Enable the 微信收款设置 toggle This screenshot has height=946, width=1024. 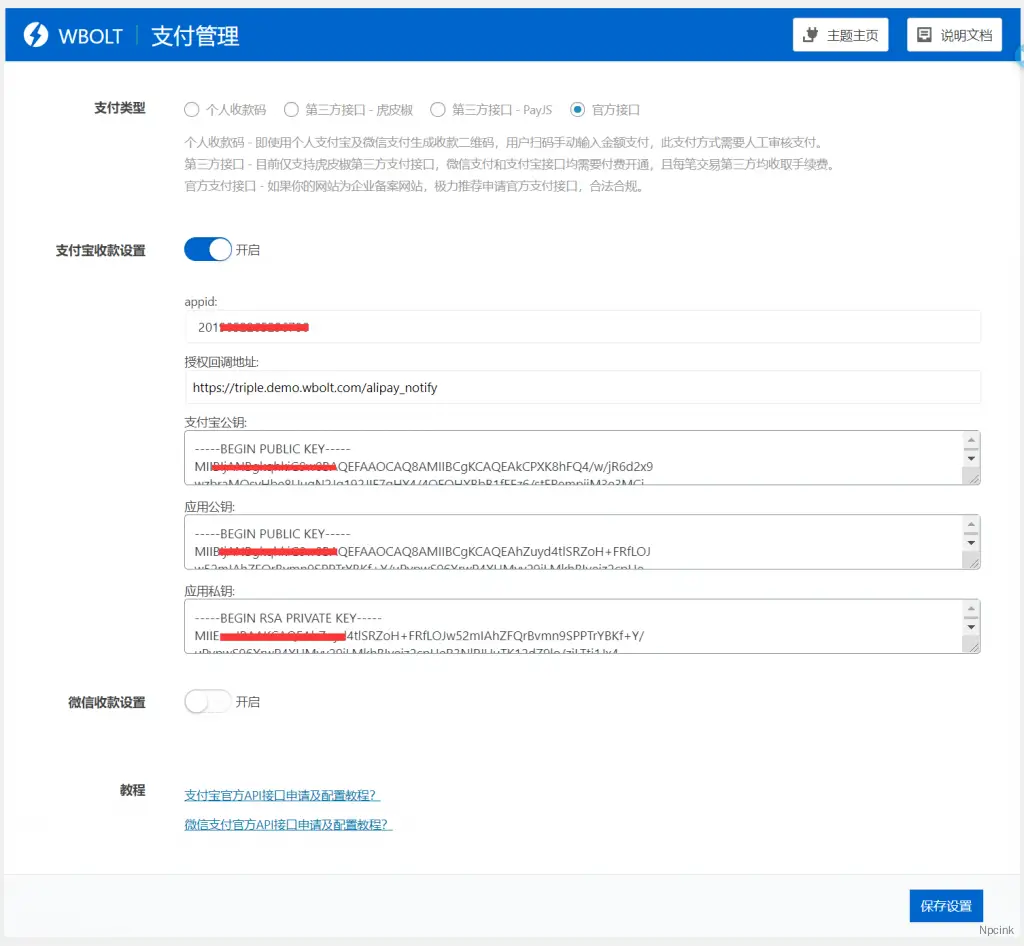tap(208, 701)
